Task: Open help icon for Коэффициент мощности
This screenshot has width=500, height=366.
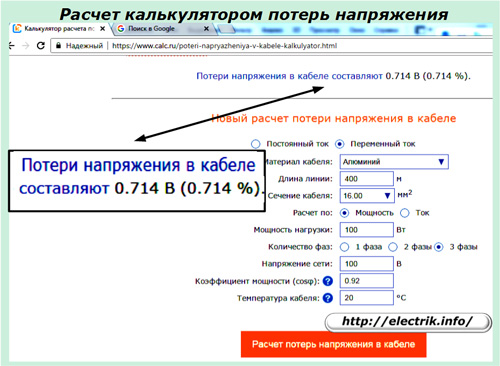Action: pyautogui.click(x=328, y=281)
